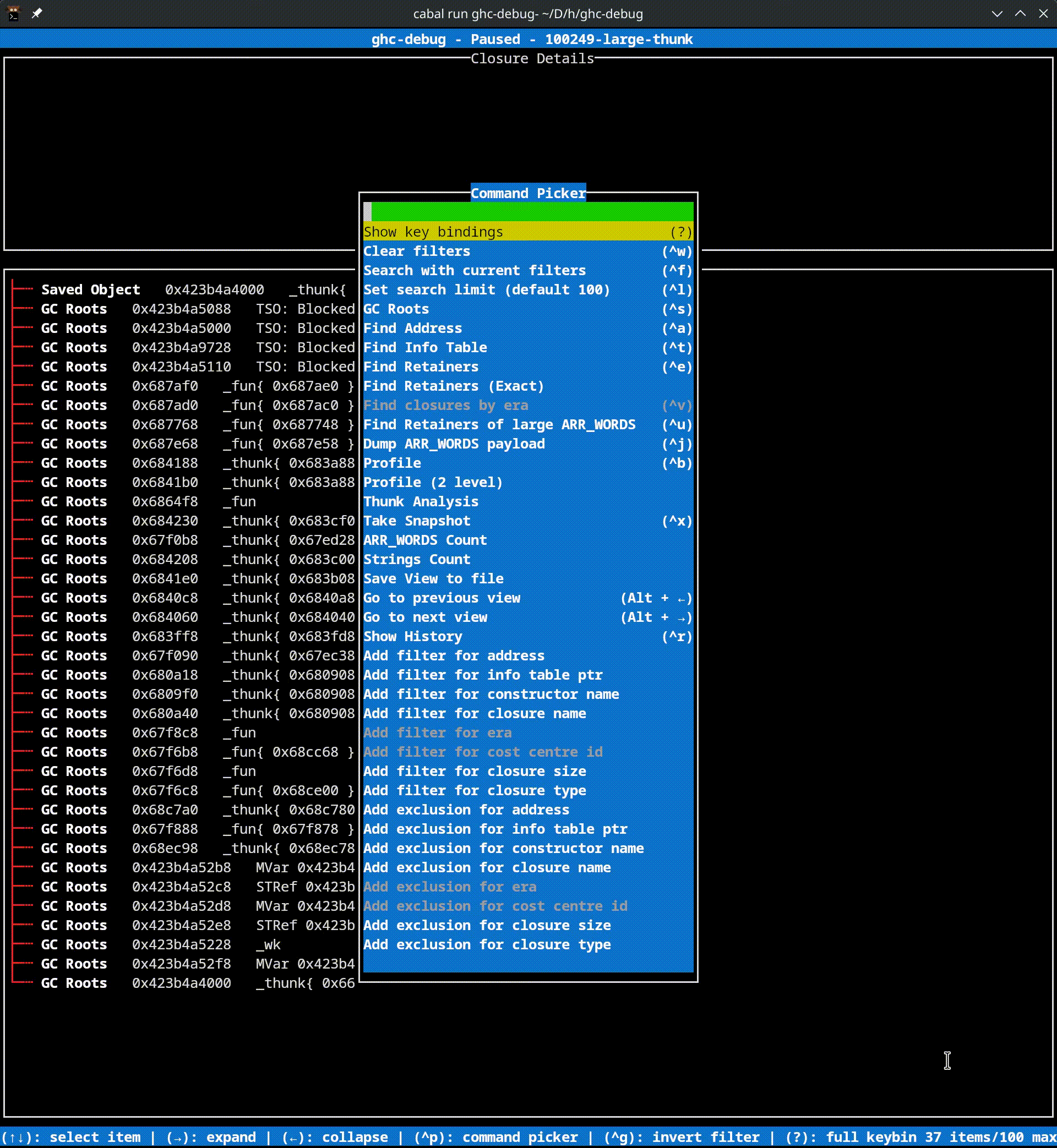Choose 'ARR_WORDS Count' command
Screen dimensions: 1057x1148
528,540
